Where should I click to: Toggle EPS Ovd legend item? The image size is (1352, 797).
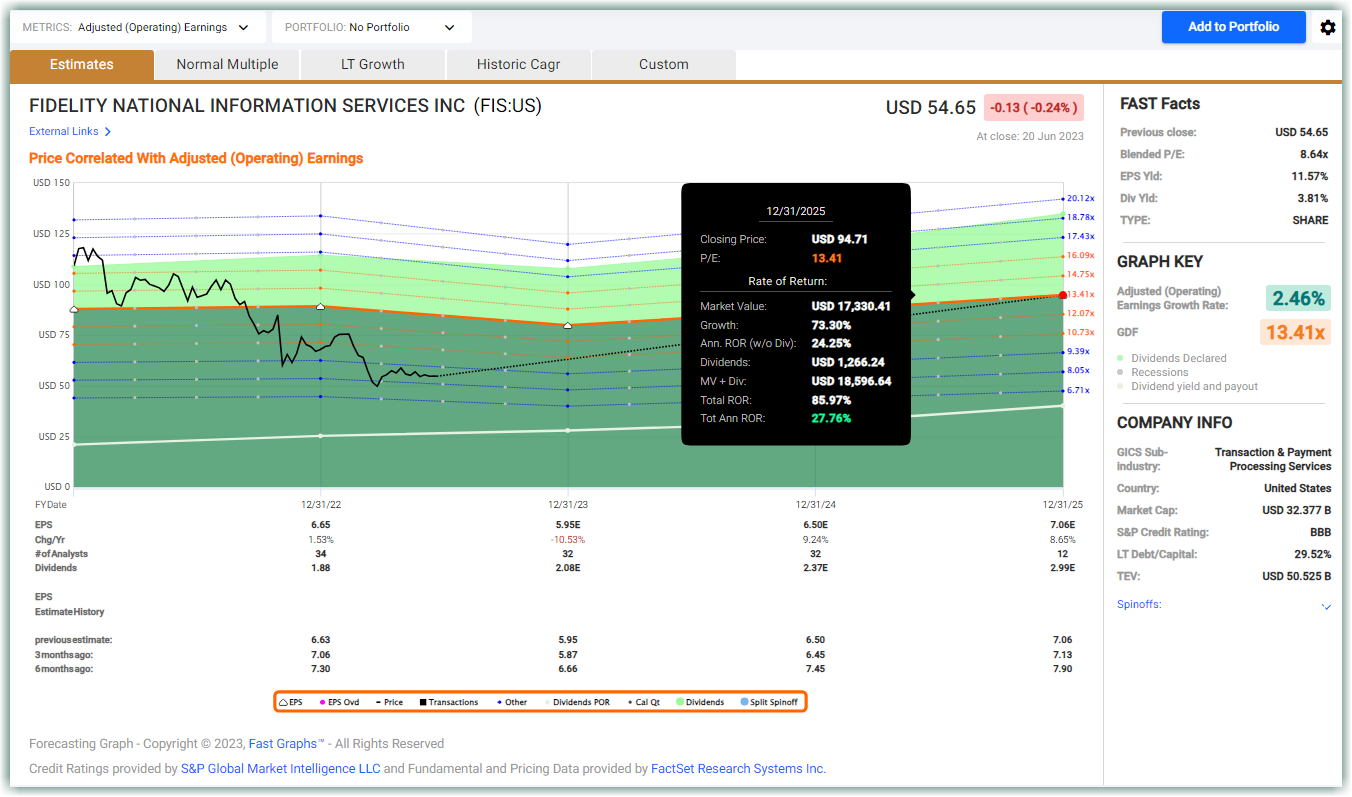click(x=339, y=702)
